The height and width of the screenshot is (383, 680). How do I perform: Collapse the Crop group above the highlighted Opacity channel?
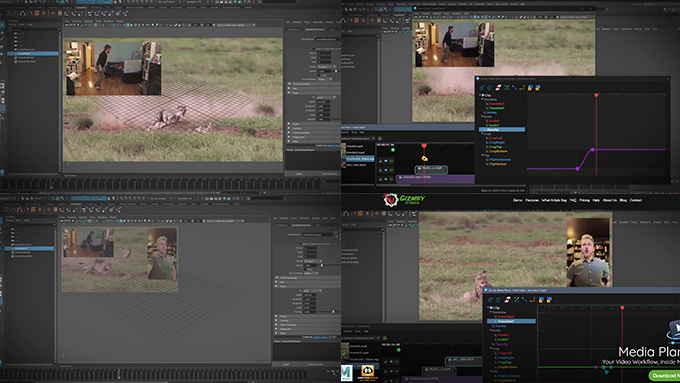tap(482, 134)
